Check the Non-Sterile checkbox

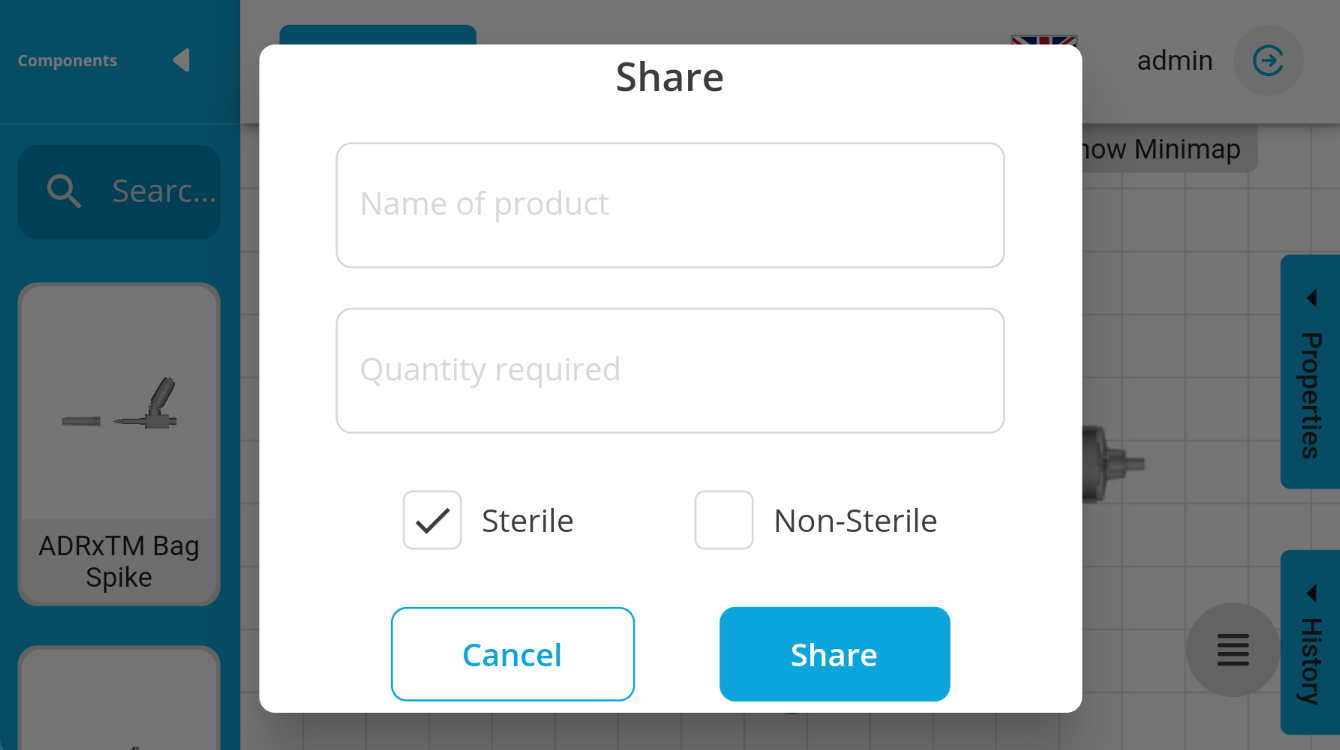click(724, 520)
